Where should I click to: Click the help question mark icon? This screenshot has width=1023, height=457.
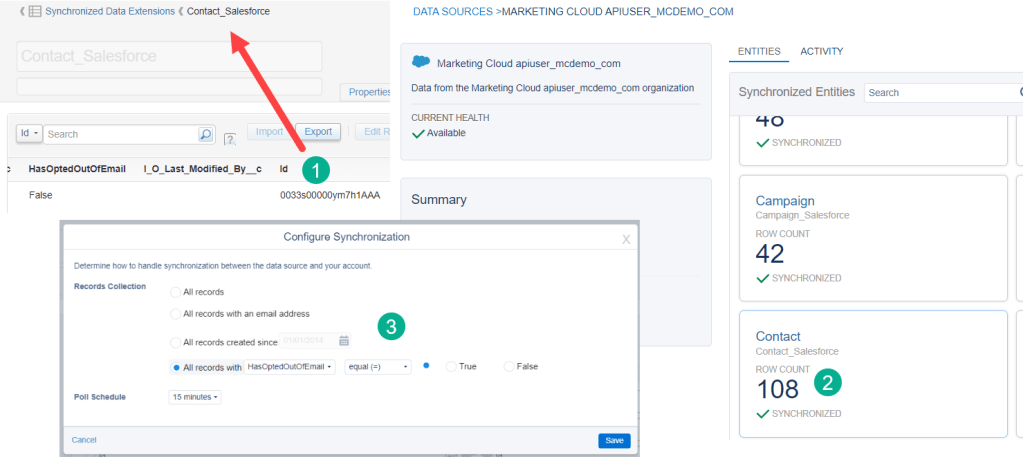click(230, 137)
